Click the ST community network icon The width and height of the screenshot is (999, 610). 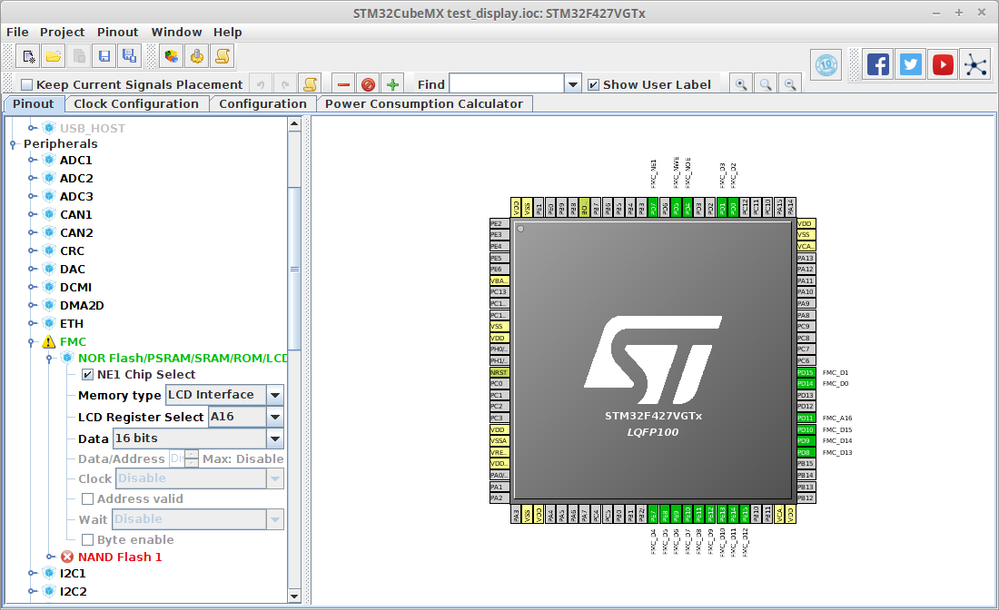(x=975, y=64)
